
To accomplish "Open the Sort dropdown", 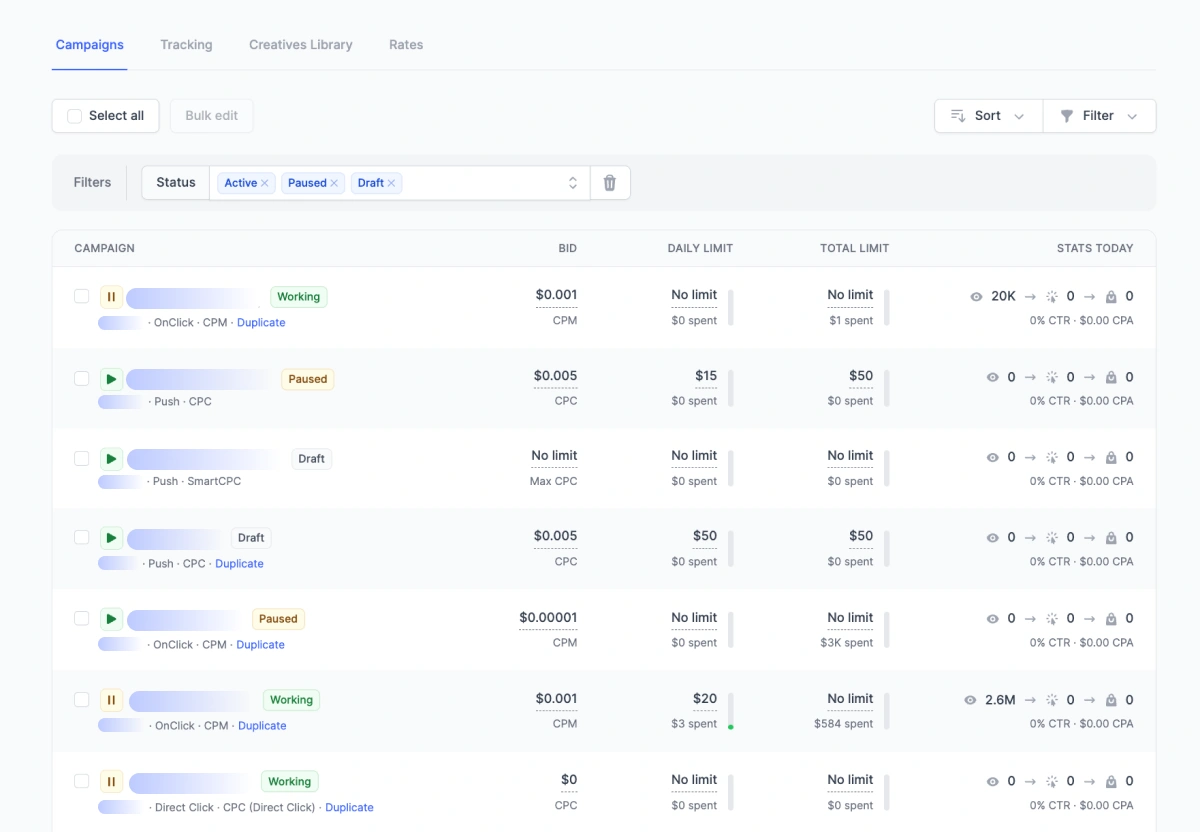I will (x=988, y=115).
